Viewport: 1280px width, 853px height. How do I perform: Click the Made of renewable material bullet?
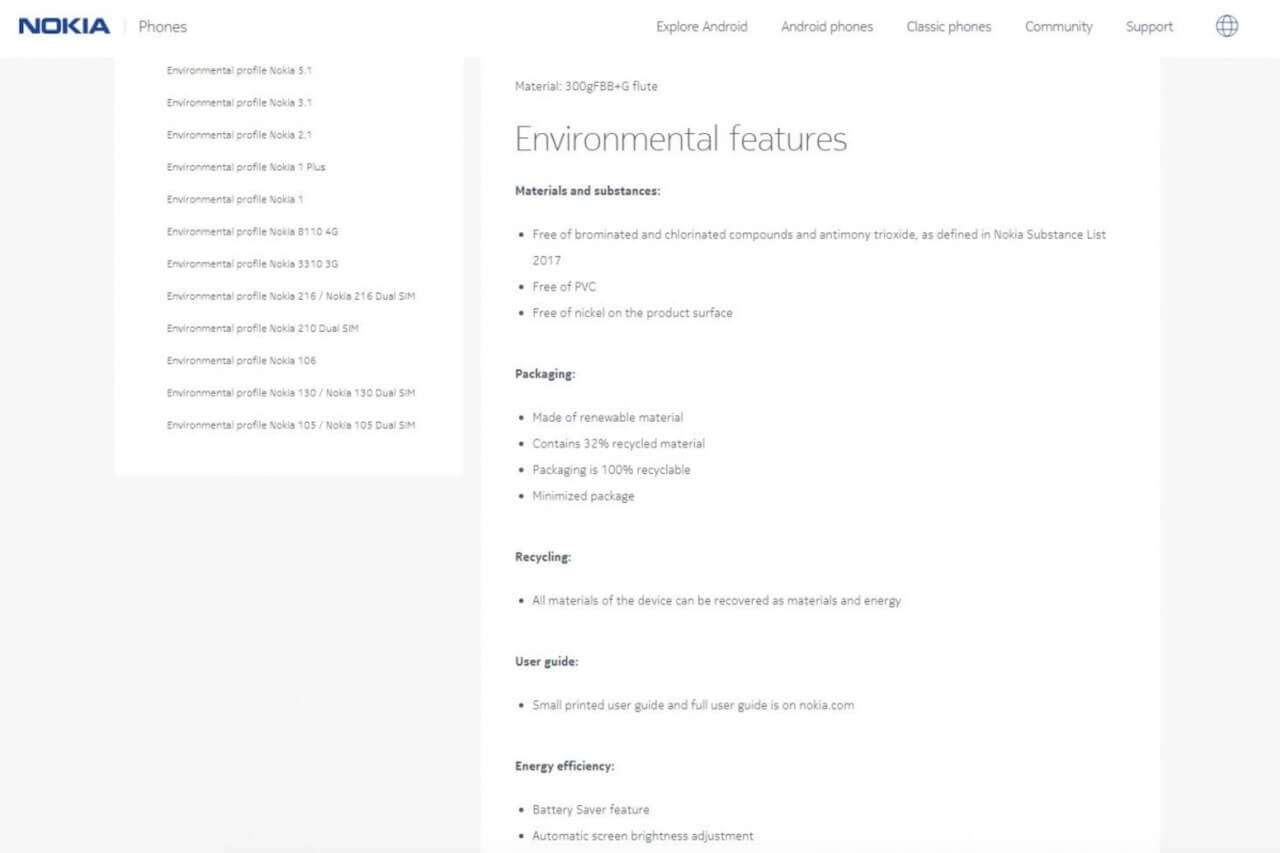click(x=608, y=417)
